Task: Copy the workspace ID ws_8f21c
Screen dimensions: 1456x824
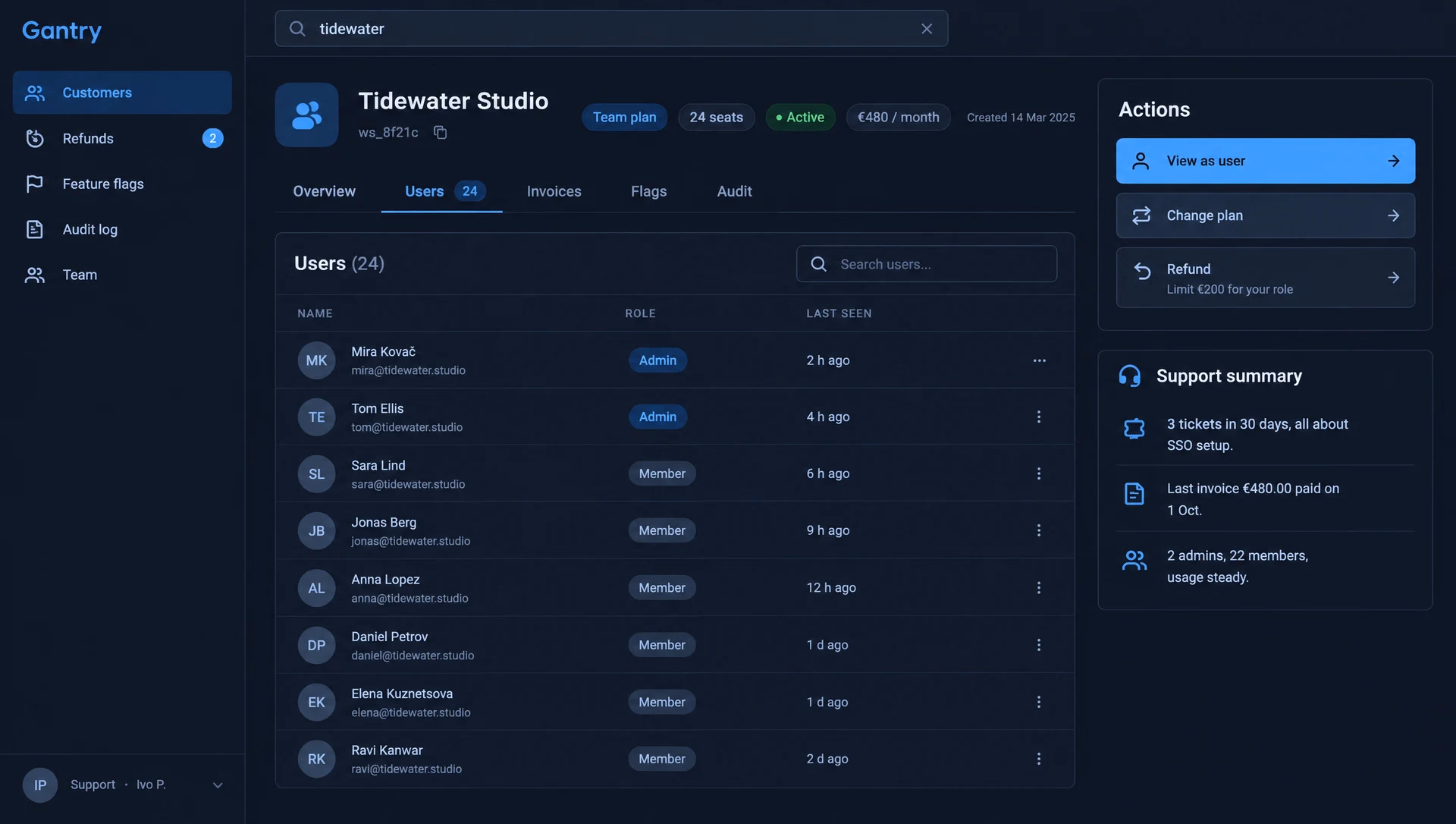Action: (x=440, y=133)
